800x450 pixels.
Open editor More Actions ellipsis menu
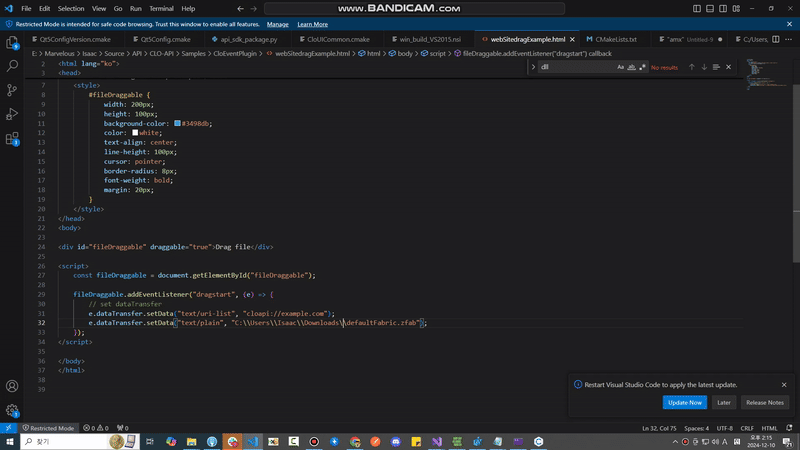coord(788,39)
